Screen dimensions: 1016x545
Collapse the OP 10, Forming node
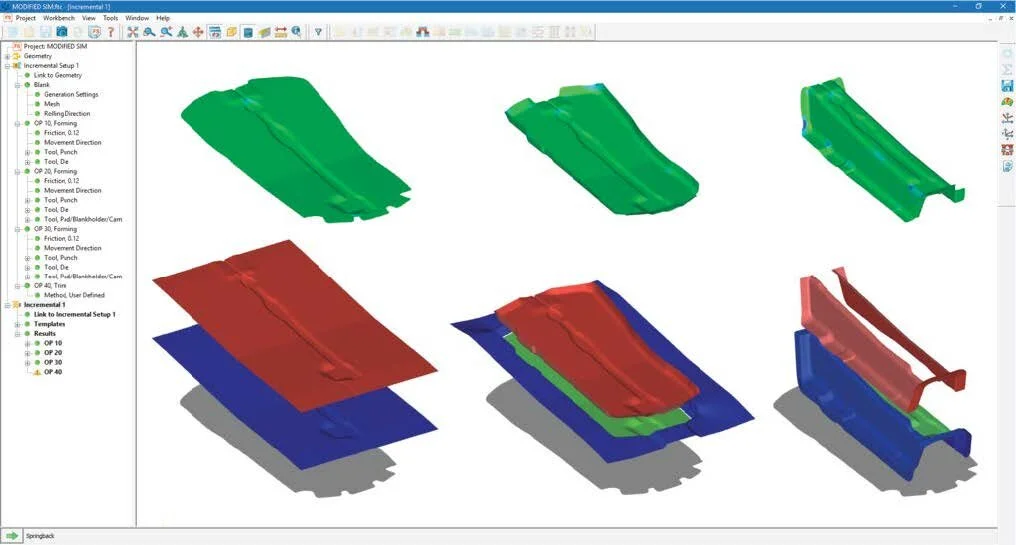click(17, 123)
